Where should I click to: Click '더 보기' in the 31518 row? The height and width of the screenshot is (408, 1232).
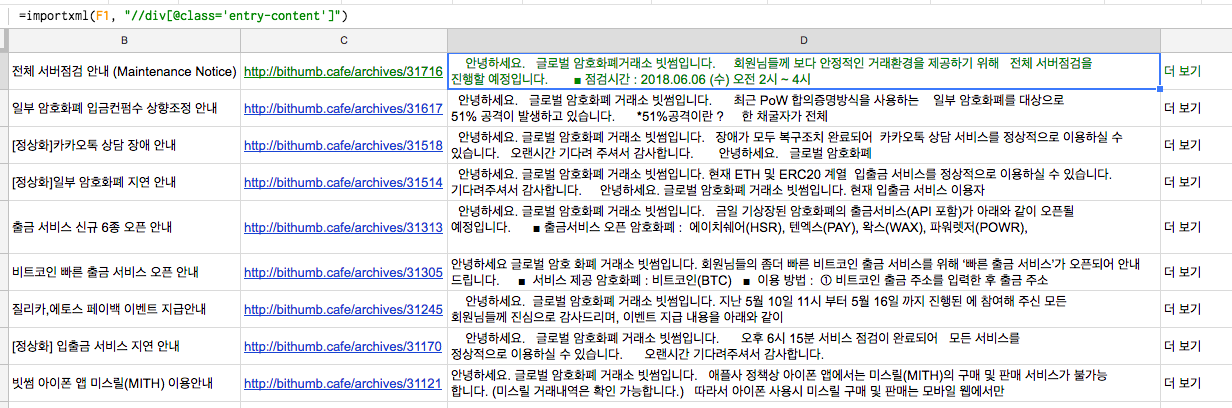pos(1183,145)
